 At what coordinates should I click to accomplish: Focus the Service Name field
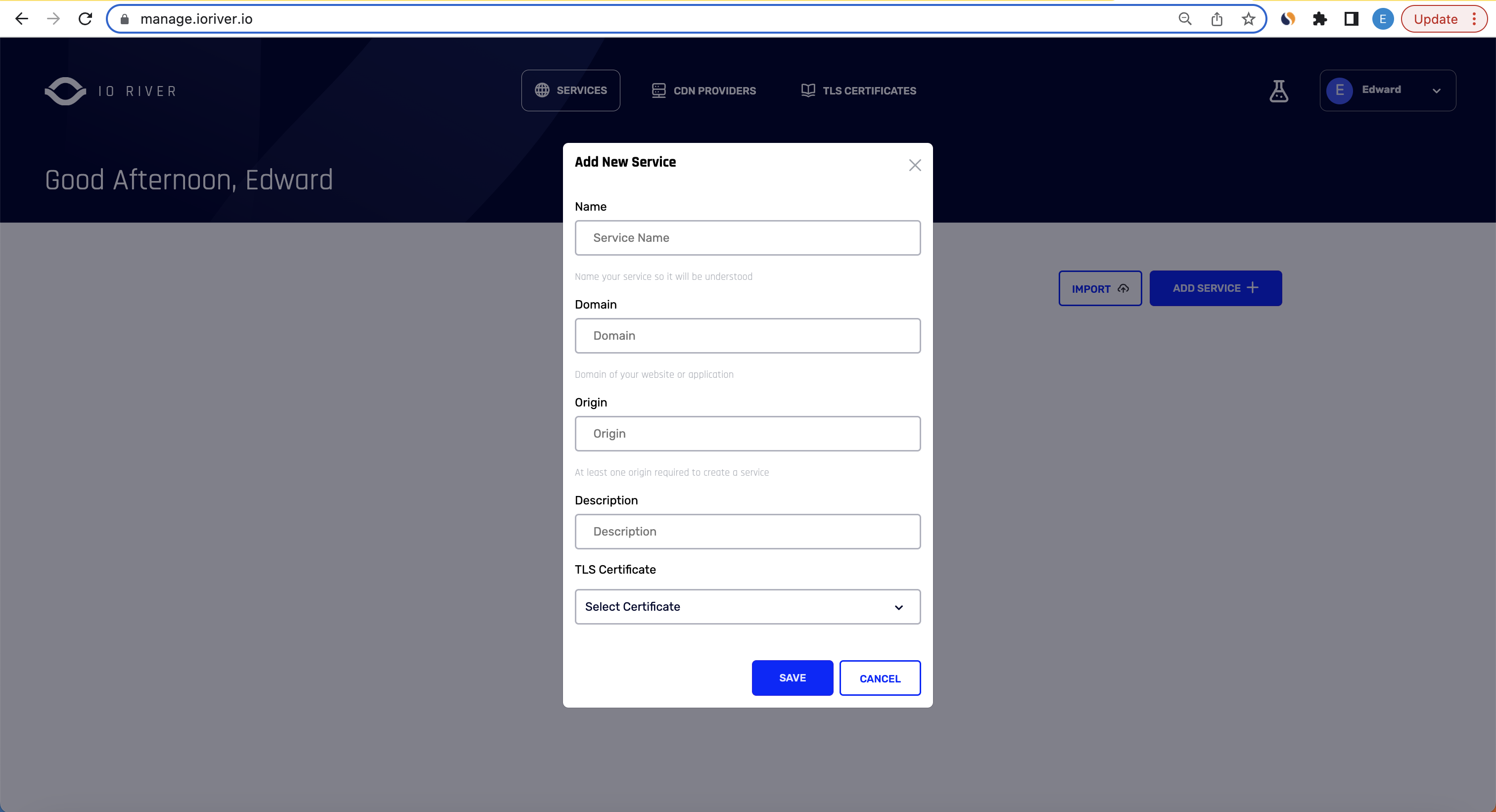point(748,238)
